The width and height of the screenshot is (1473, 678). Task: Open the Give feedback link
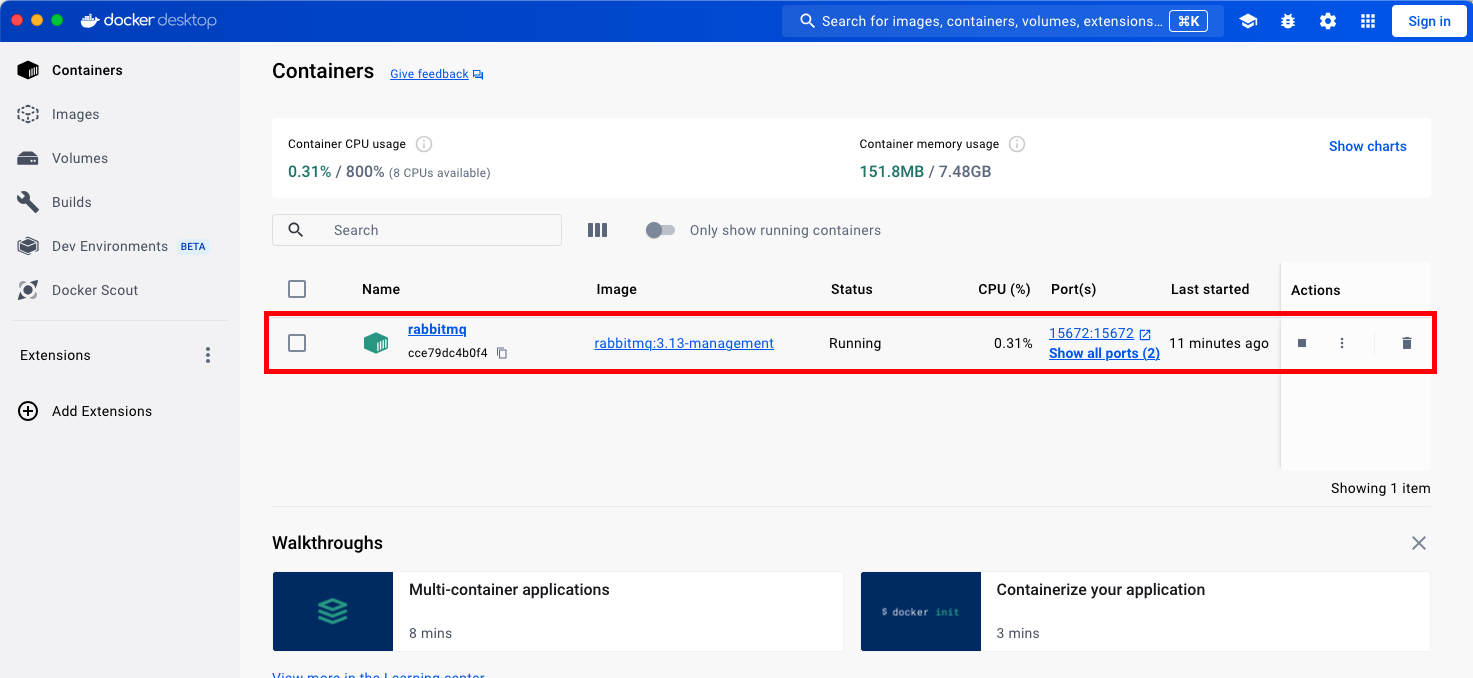click(x=436, y=74)
